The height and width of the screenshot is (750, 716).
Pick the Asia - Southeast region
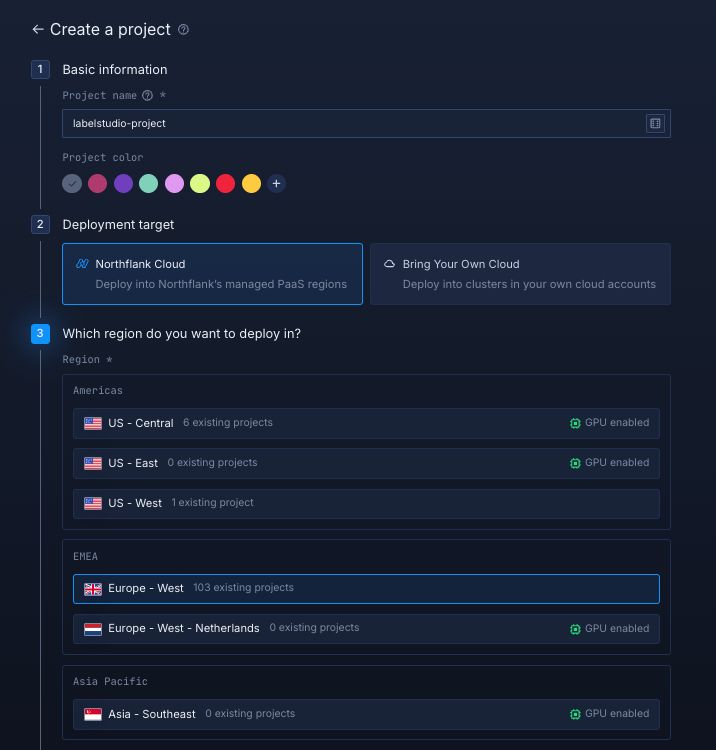366,714
